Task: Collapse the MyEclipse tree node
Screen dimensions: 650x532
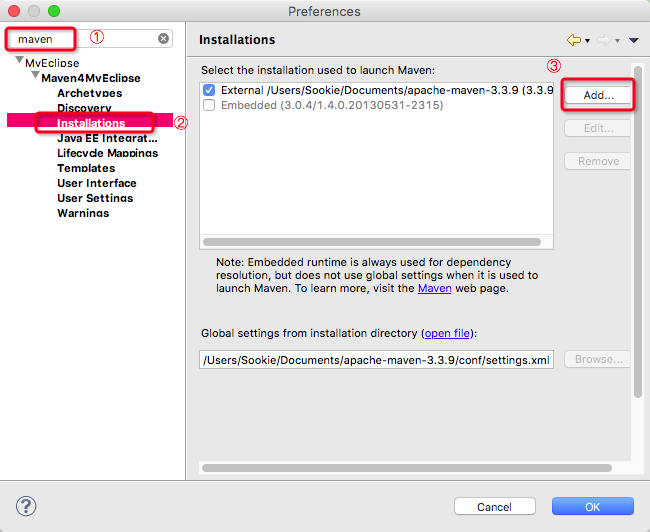Action: [20, 63]
